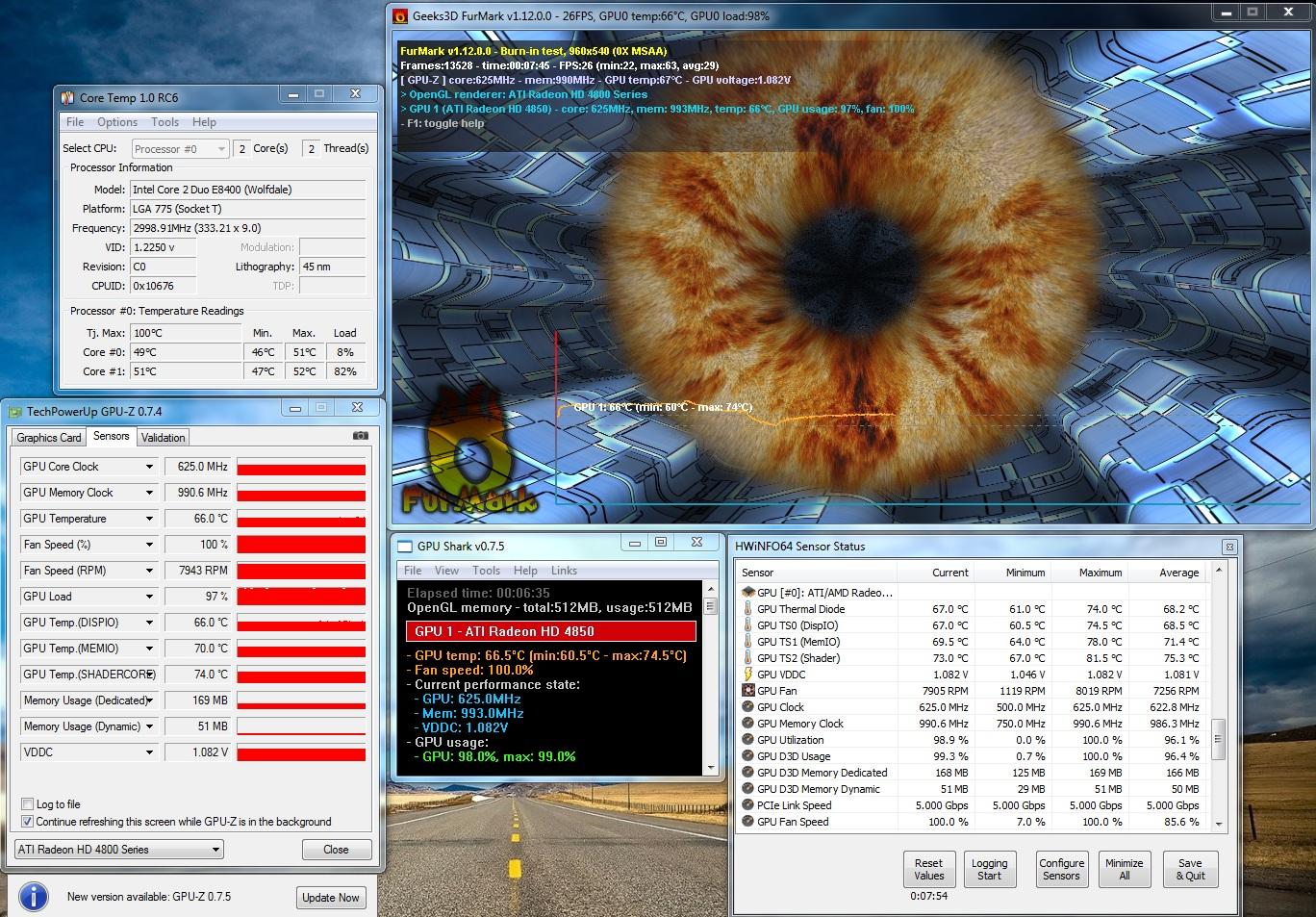Viewport: 1316px width, 917px height.
Task: Click the HWiNFO64 sensor list vertical scrollbar thumb
Action: (1218, 740)
